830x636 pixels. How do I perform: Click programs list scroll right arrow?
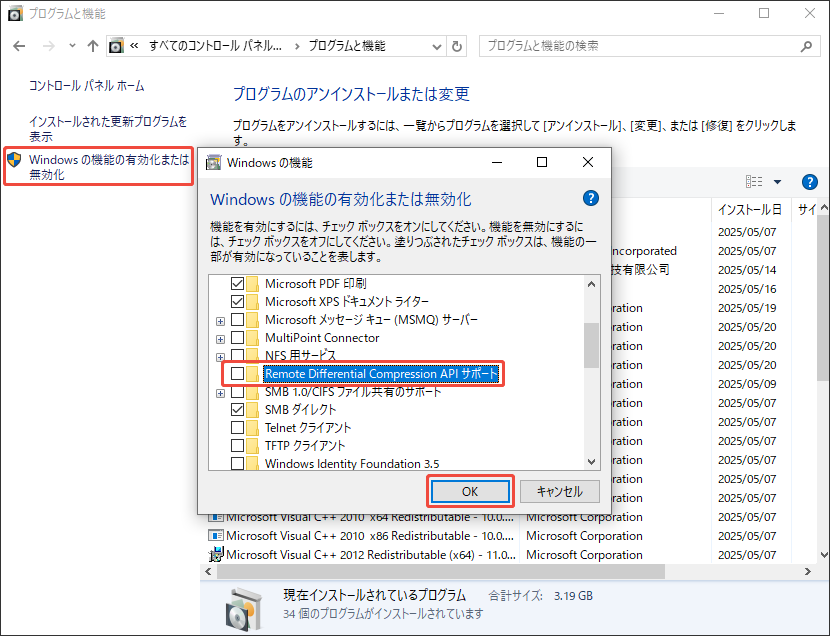click(807, 571)
